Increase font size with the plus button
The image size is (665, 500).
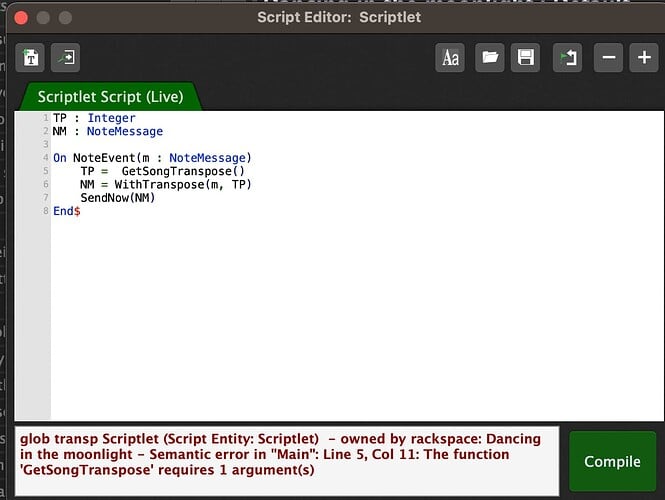pos(643,58)
